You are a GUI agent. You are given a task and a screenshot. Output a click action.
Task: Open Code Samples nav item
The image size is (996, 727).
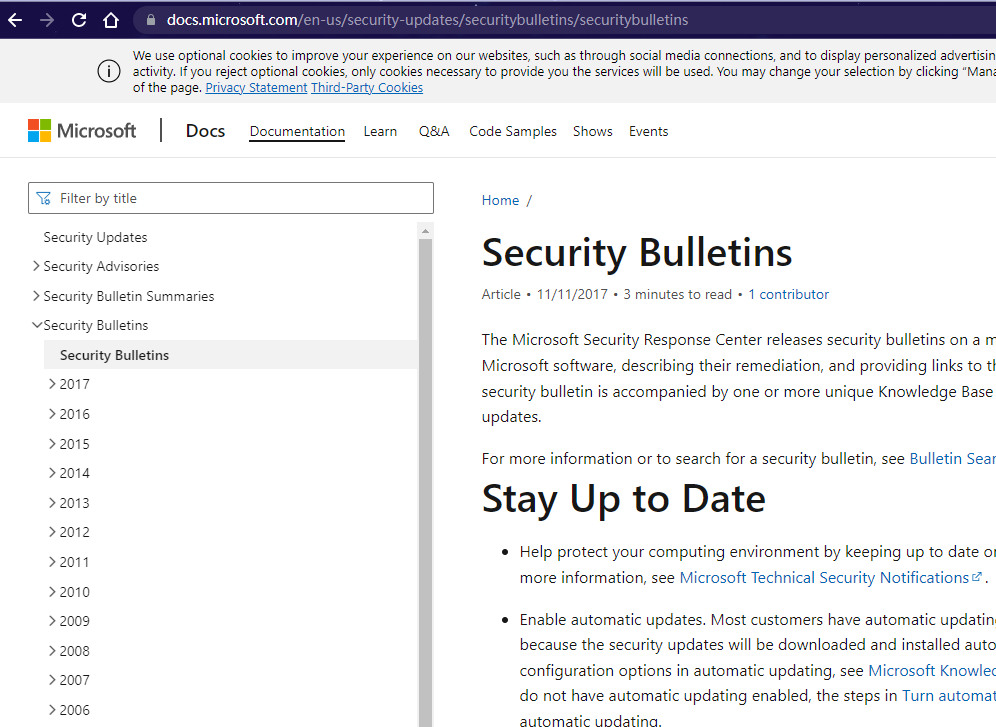(513, 131)
